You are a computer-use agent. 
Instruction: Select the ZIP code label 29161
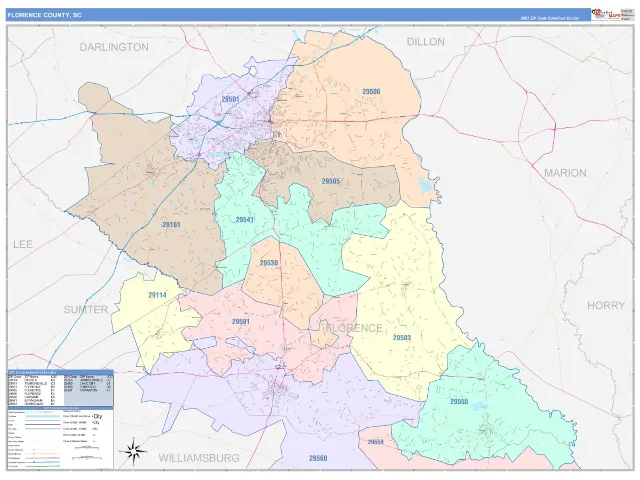(x=171, y=224)
